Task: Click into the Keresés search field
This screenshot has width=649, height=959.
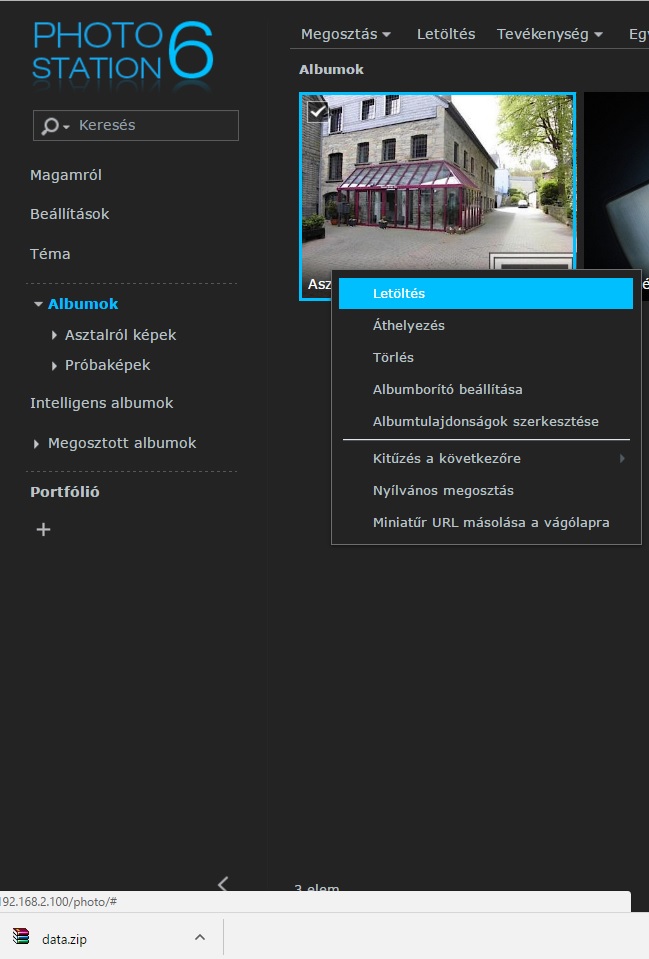Action: [136, 125]
